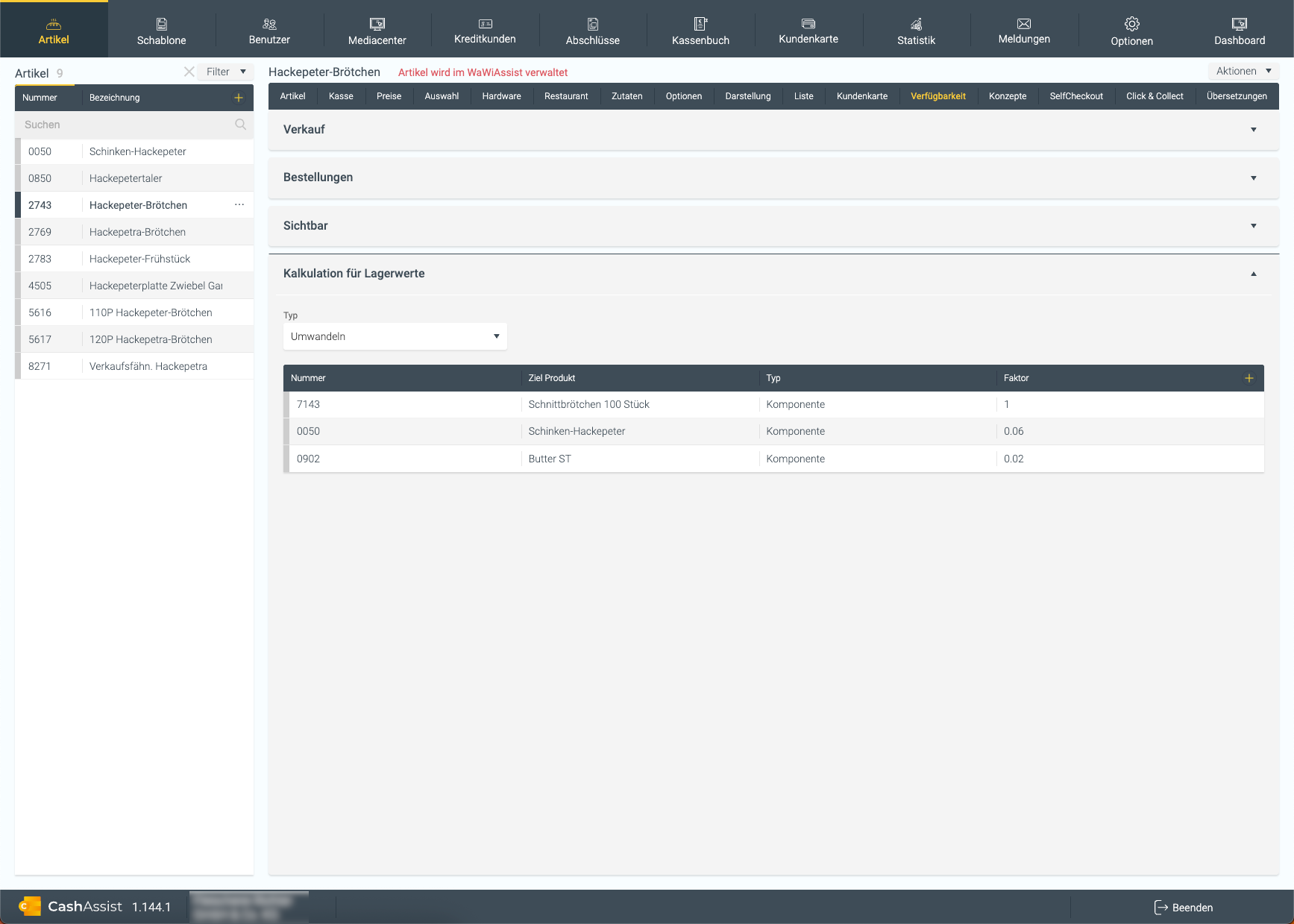Open Optionen gear icon

1131,24
